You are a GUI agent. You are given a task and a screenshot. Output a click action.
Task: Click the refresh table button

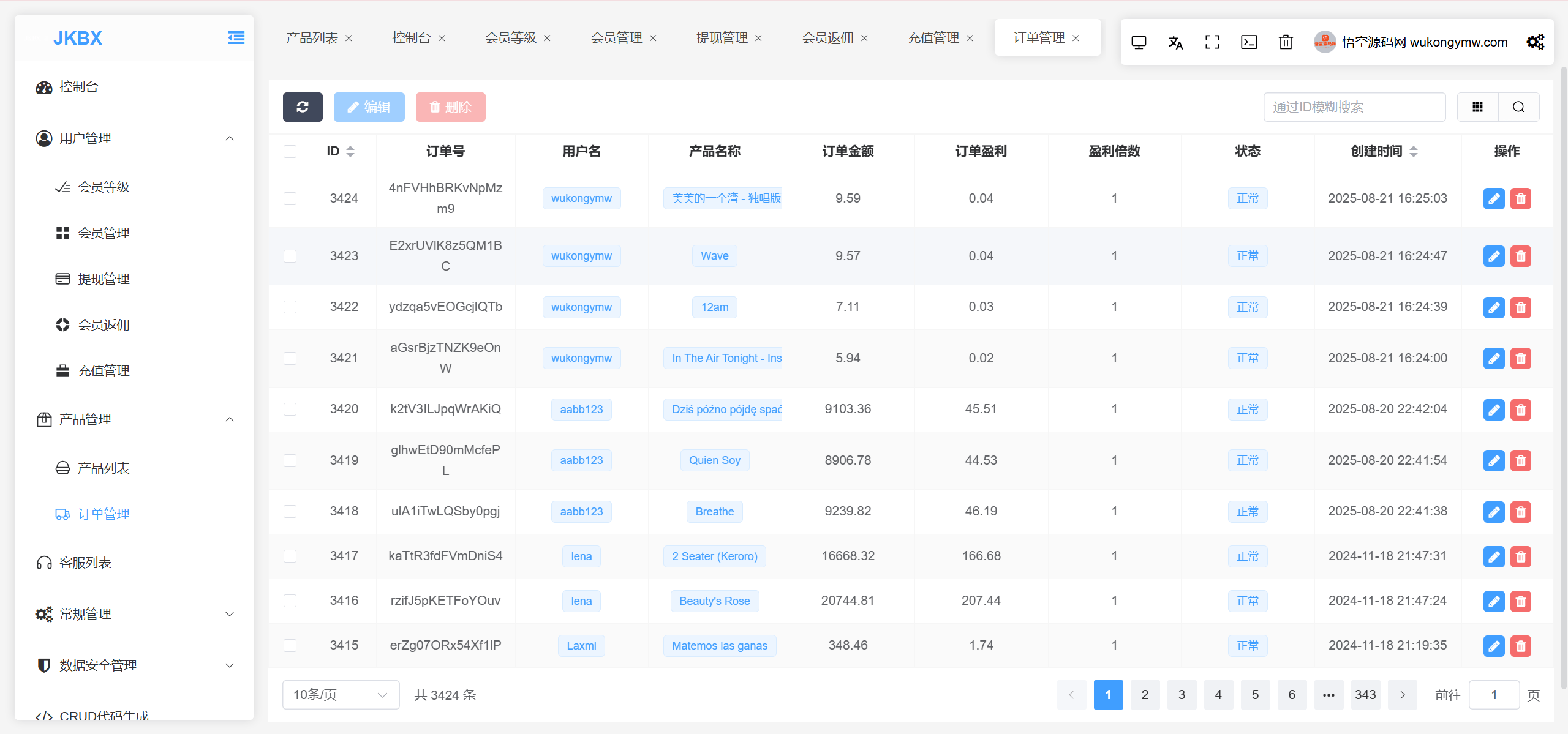tap(303, 107)
